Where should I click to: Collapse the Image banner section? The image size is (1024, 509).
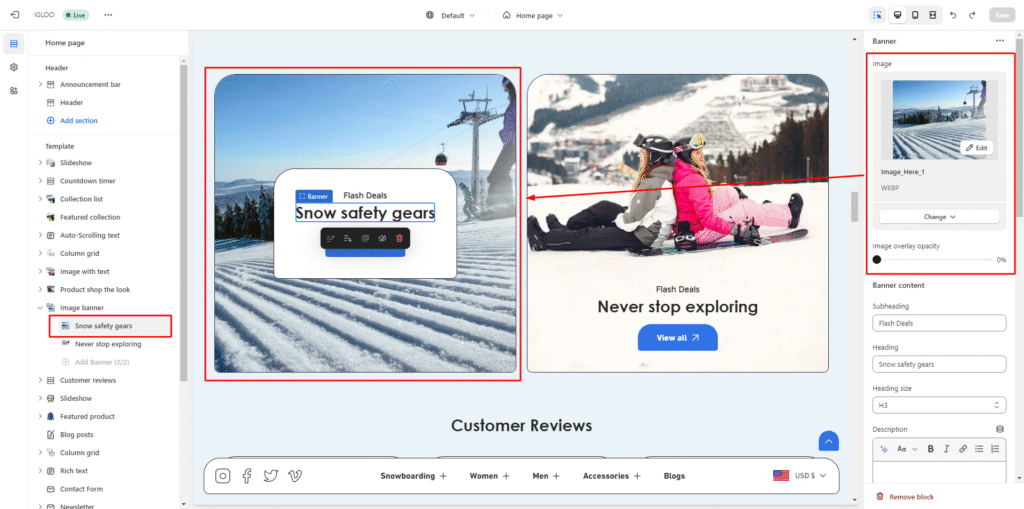coord(40,308)
